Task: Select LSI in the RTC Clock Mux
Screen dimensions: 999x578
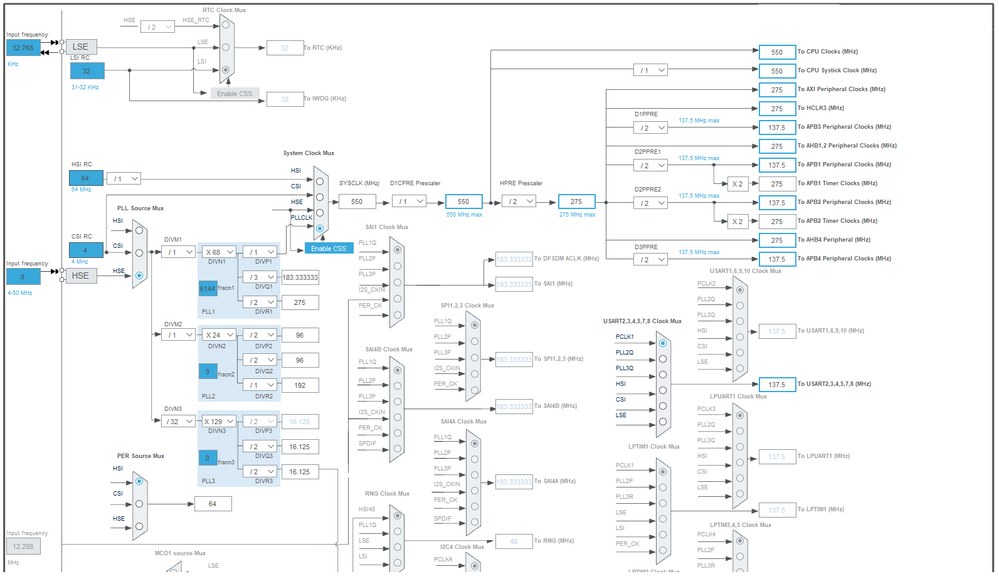Action: tap(226, 70)
